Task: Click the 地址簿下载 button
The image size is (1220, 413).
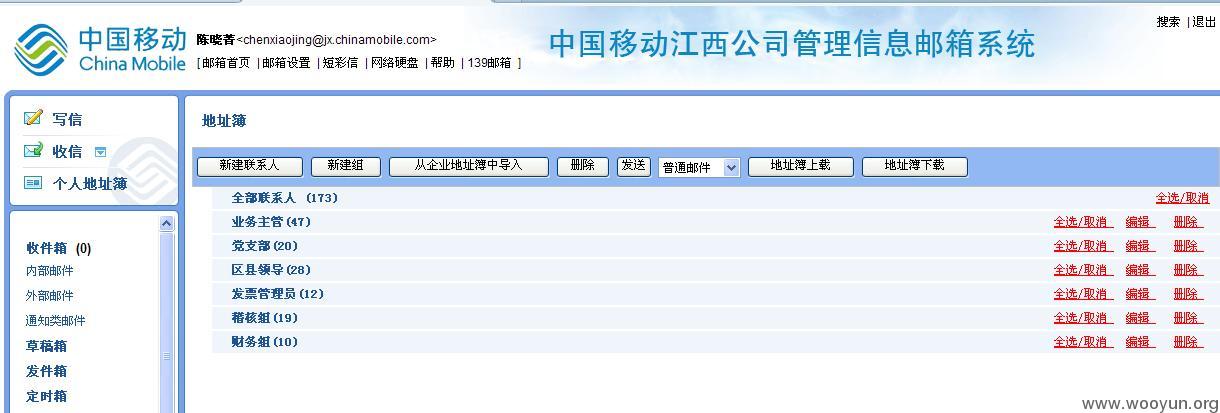Action: pos(915,166)
